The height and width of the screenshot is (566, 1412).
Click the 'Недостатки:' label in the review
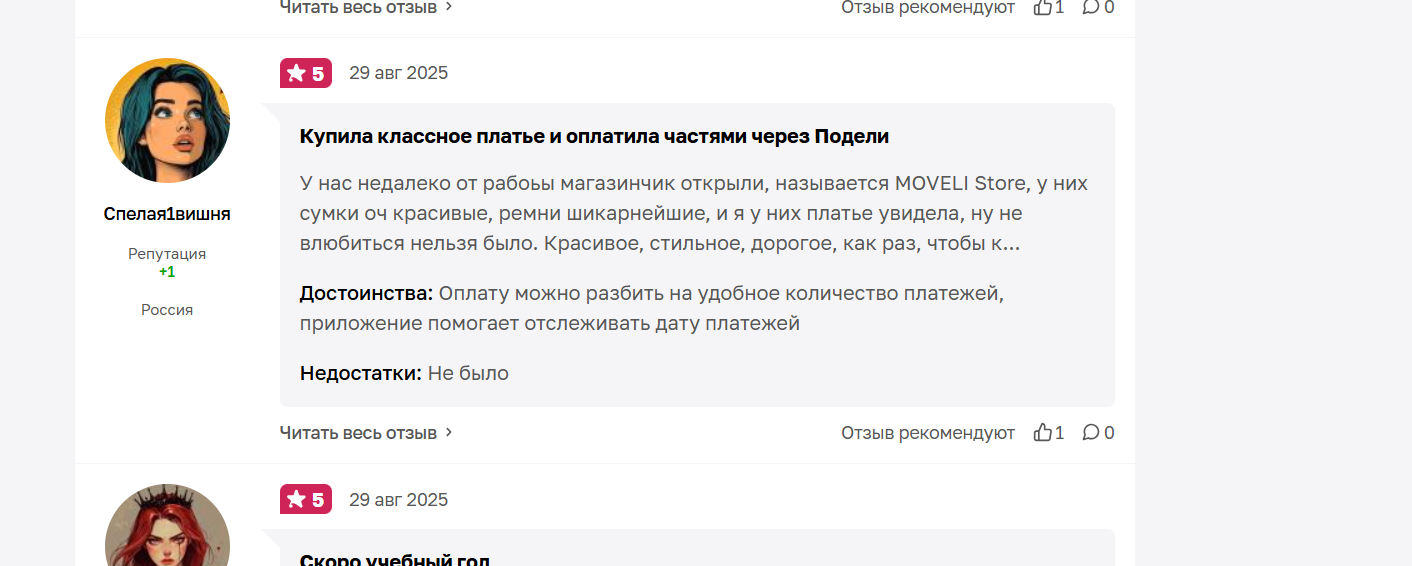coord(361,373)
